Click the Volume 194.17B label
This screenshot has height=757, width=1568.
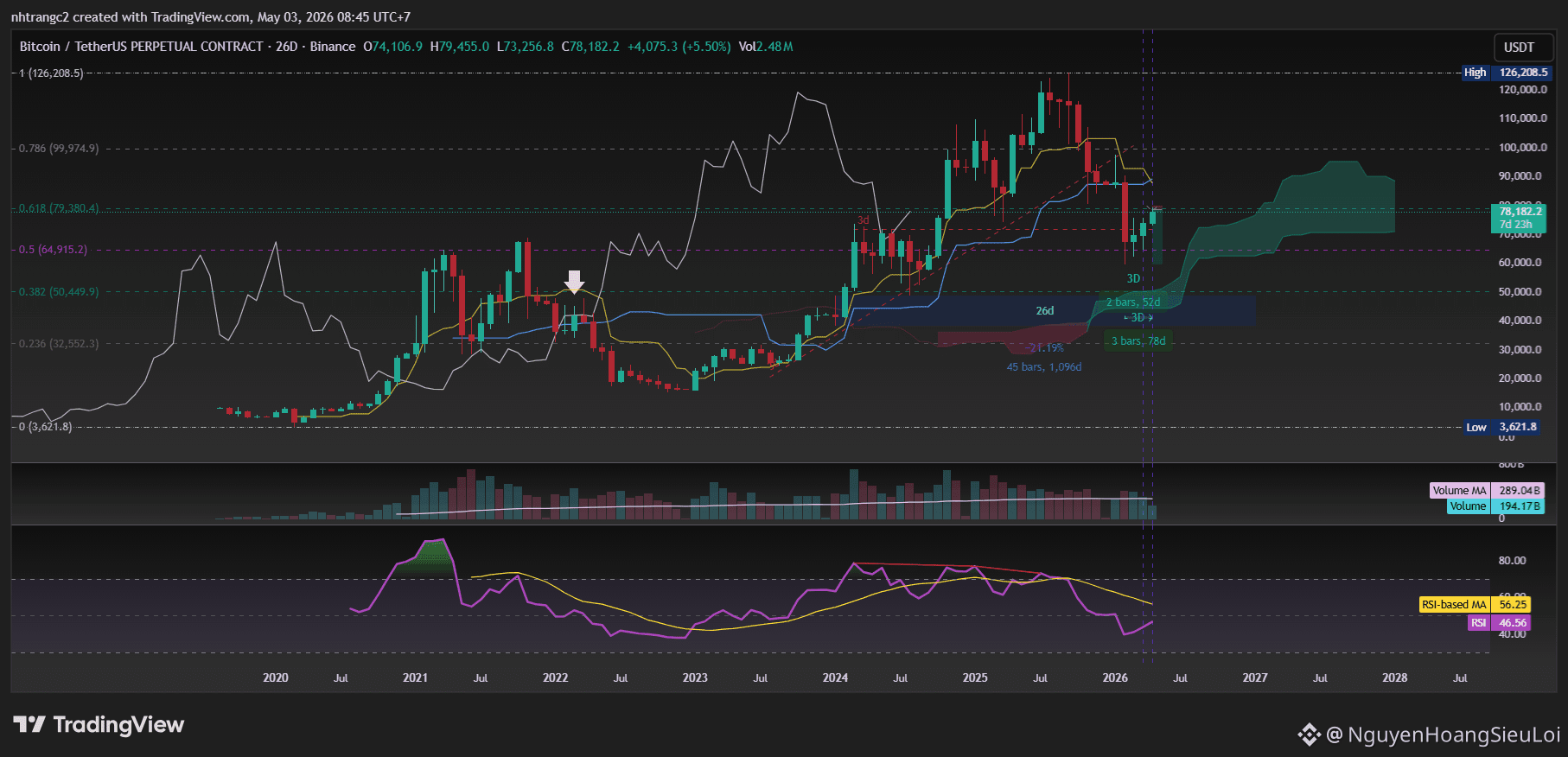point(1495,506)
